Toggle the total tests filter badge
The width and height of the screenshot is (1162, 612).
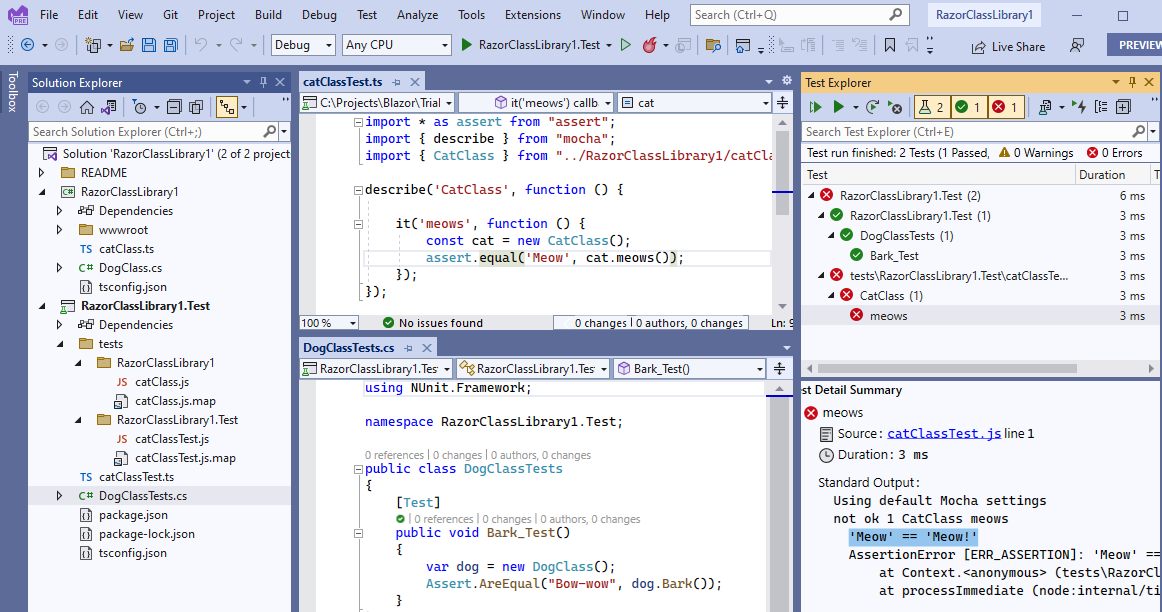930,105
